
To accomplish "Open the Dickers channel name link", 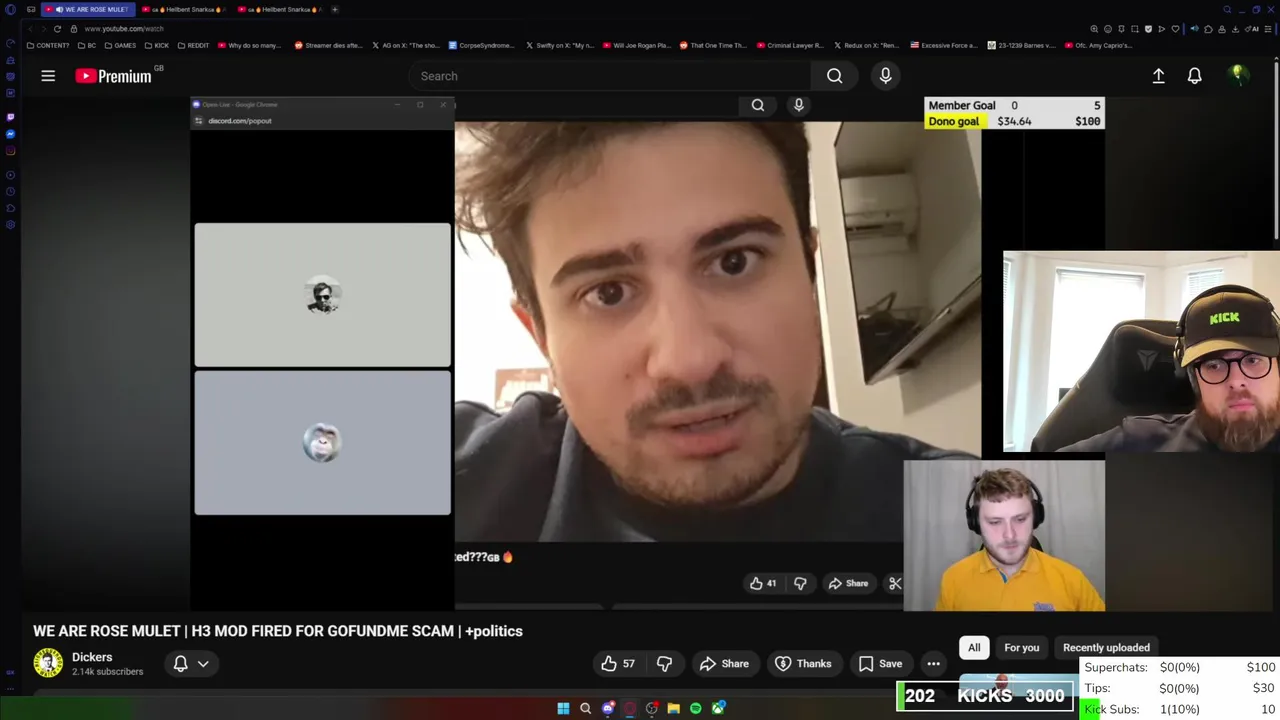I will (92, 657).
